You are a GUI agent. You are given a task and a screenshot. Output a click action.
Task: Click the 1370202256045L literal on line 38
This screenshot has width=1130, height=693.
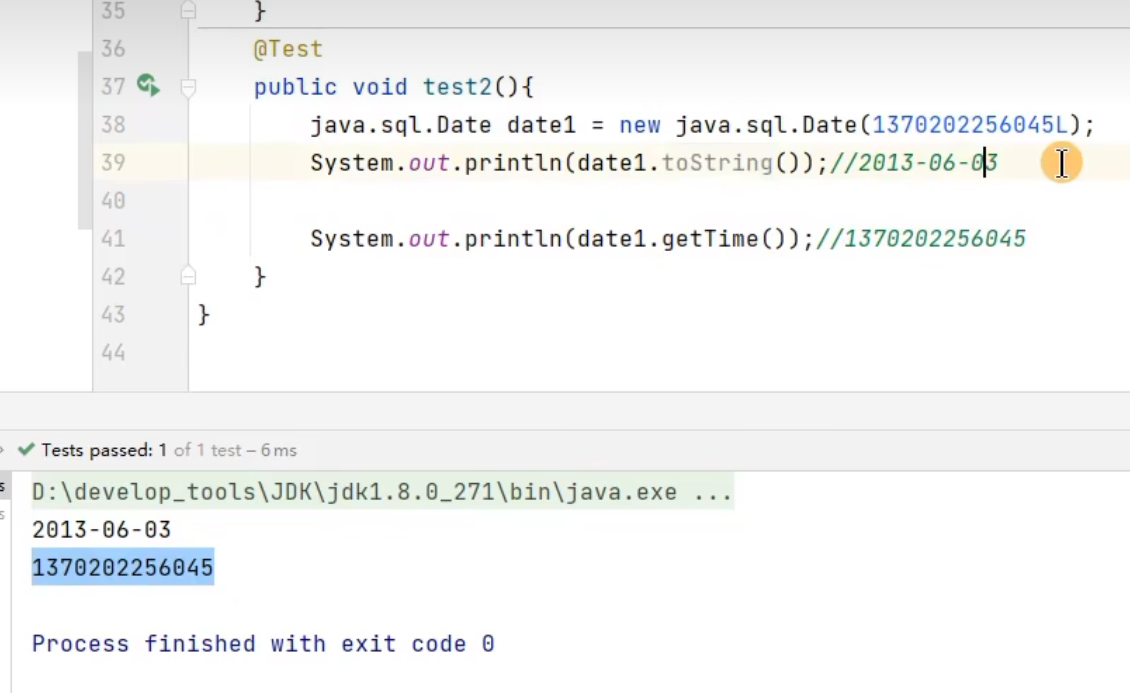pos(971,125)
